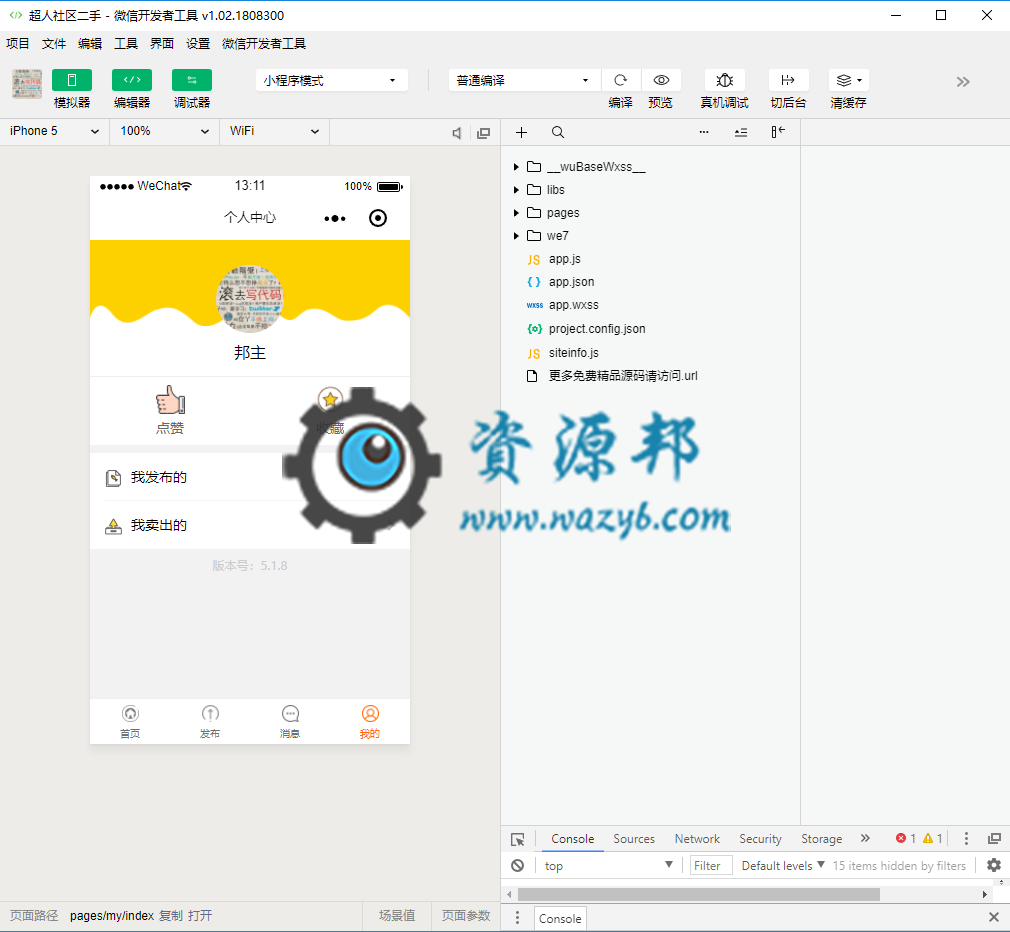The image size is (1010, 932).
Task: Open the 100% zoom dropdown
Action: (x=164, y=131)
